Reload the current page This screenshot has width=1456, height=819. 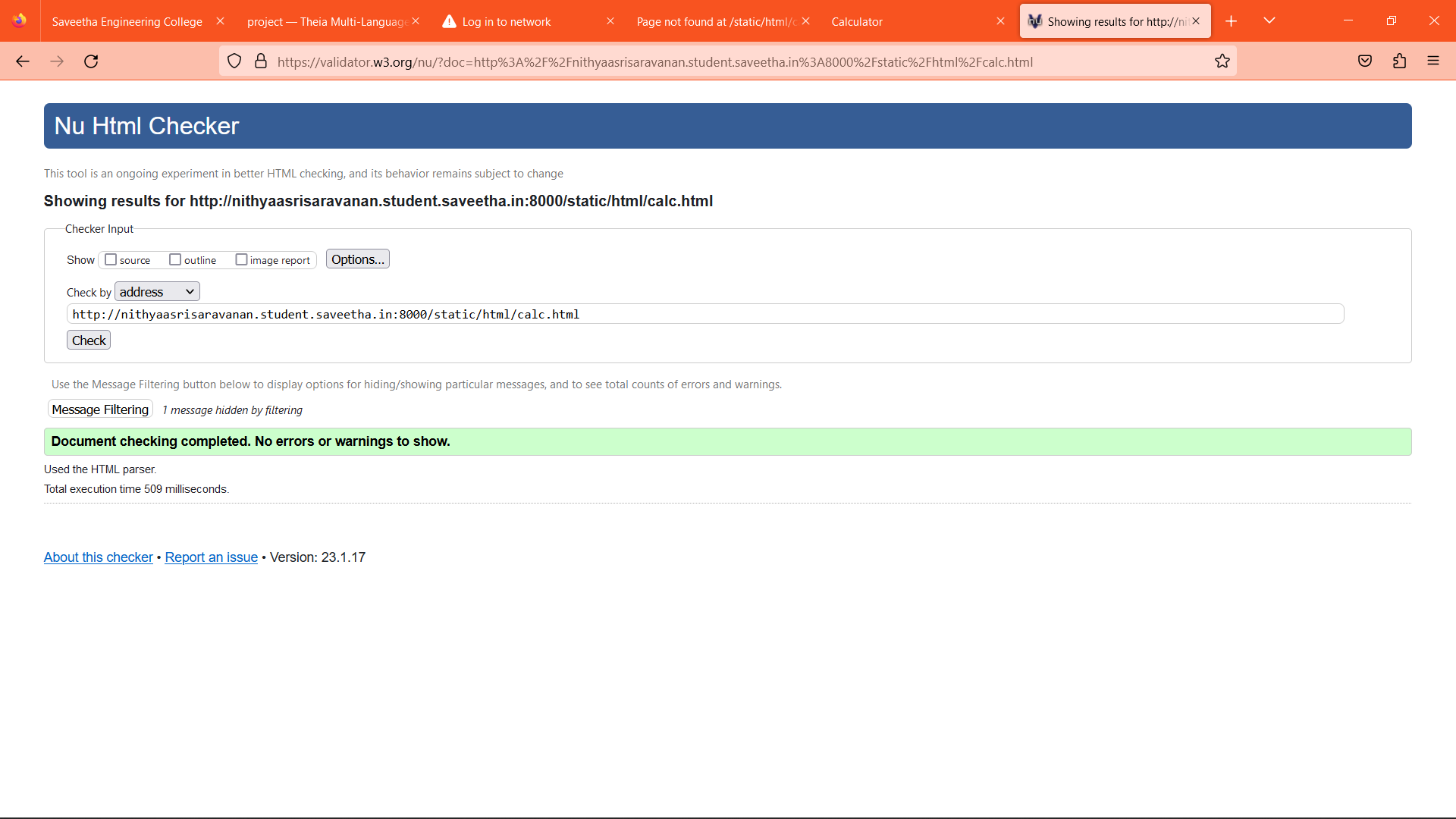point(91,61)
